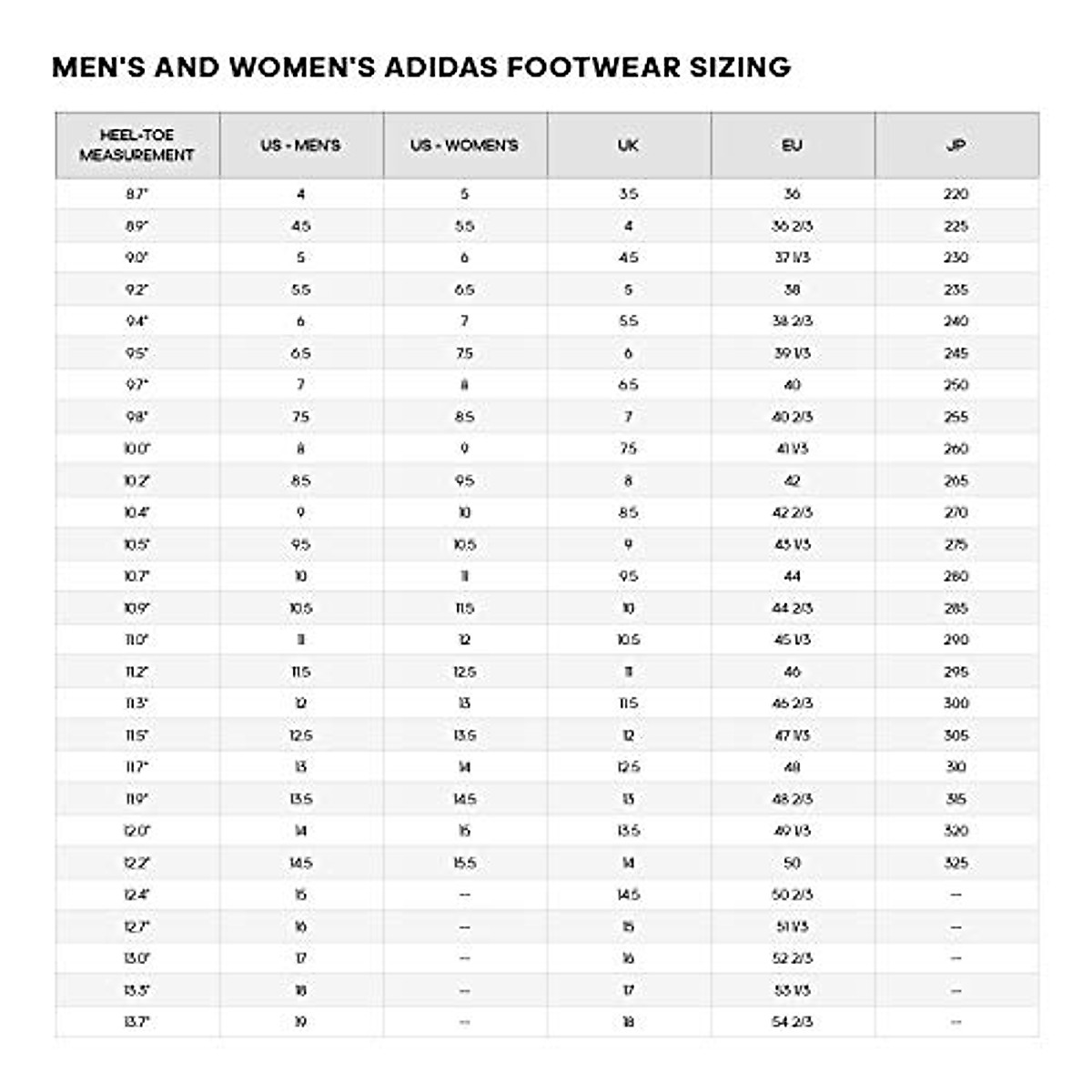
Task: Select the EU size 44 cell
Action: 792,576
